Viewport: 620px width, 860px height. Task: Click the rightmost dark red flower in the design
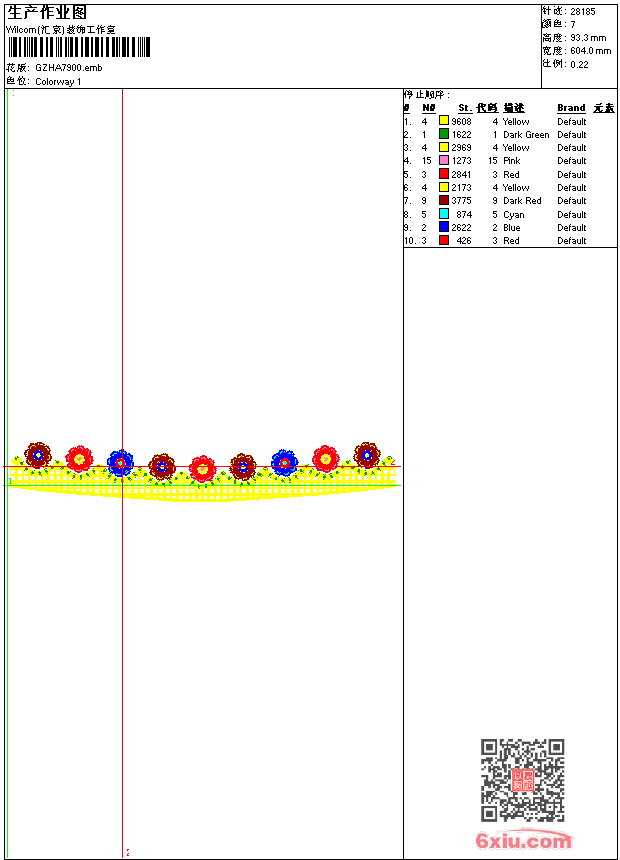coord(367,455)
